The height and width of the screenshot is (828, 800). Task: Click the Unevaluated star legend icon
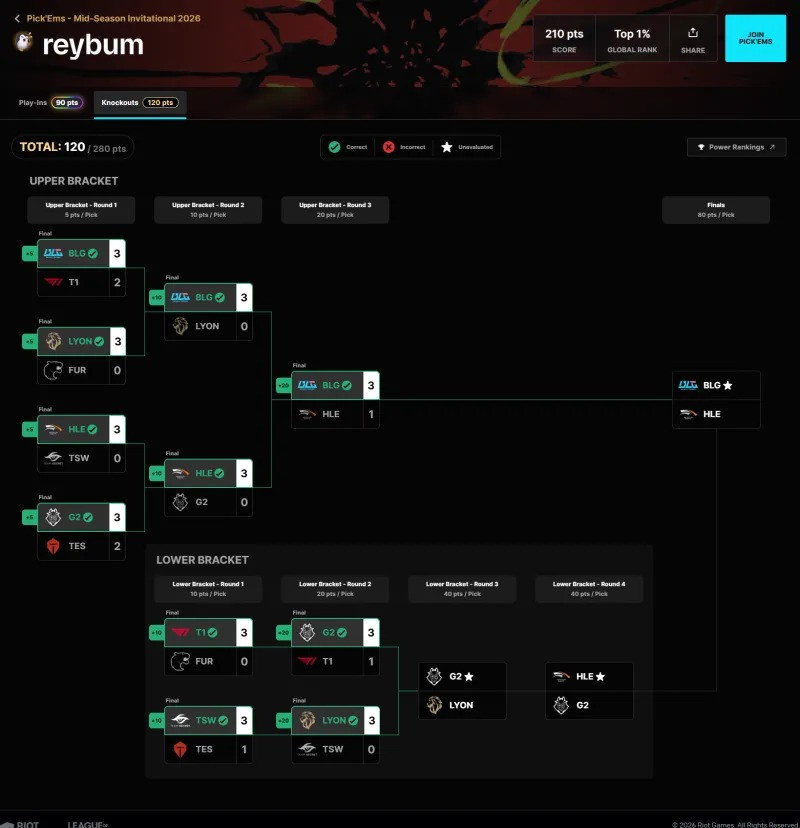point(447,147)
